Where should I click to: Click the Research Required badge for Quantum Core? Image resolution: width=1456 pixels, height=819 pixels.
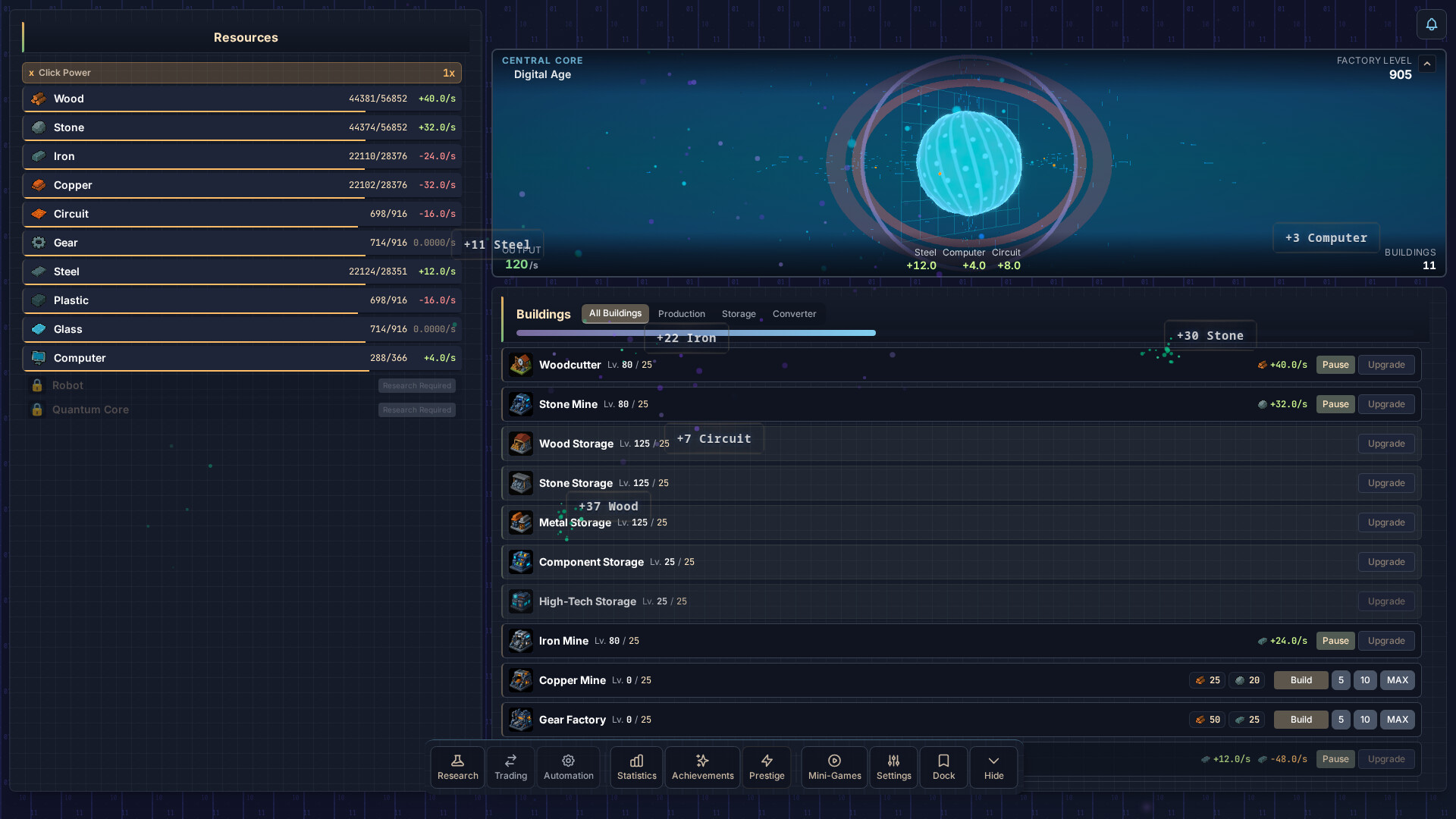(417, 409)
